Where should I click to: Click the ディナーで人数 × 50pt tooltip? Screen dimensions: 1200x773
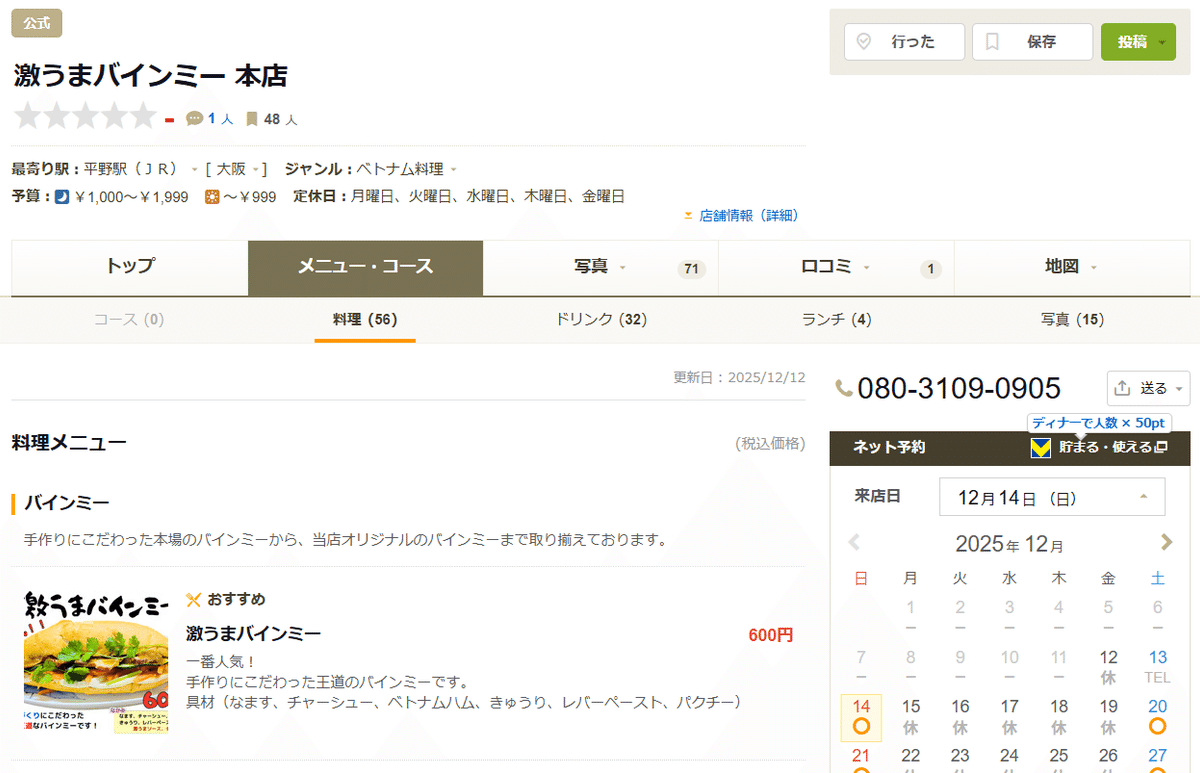click(x=1099, y=423)
